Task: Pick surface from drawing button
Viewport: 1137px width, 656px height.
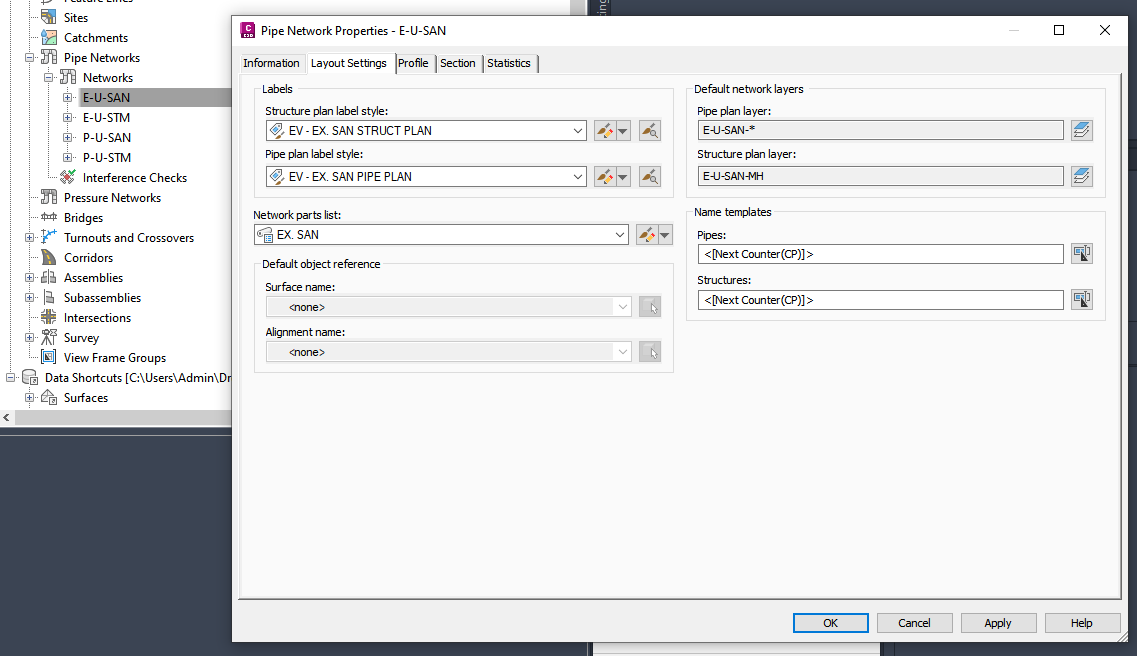Action: pos(650,307)
